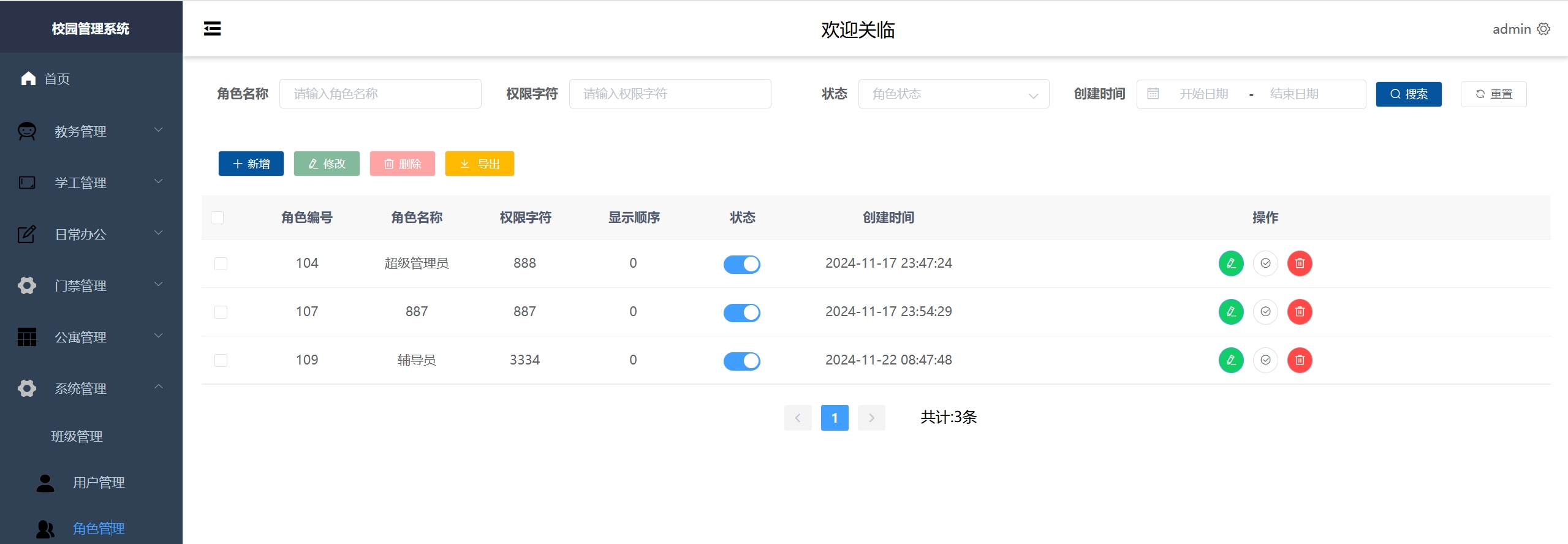
Task: Open the 角色状态 dropdown
Action: [953, 94]
